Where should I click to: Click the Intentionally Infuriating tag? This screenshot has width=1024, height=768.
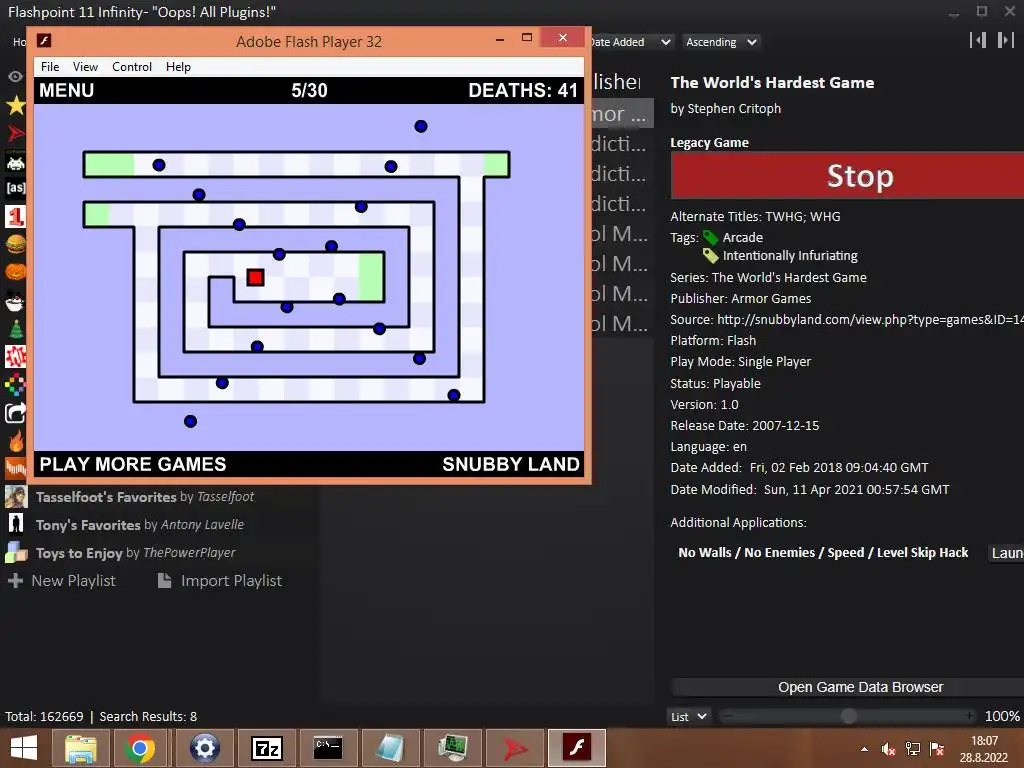(x=790, y=256)
